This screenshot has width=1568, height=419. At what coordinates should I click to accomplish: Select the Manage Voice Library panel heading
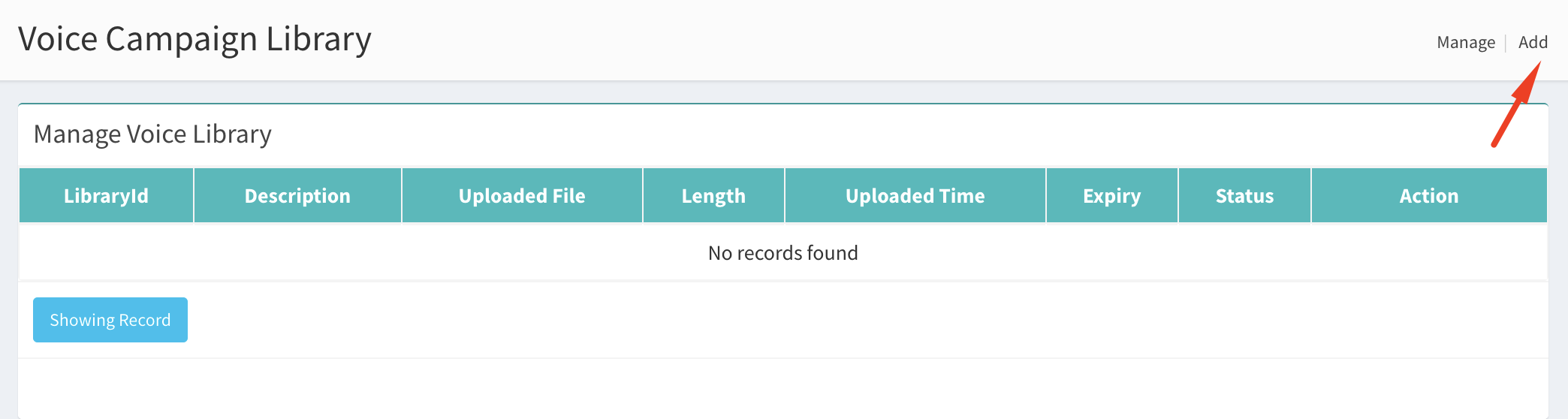tap(152, 134)
